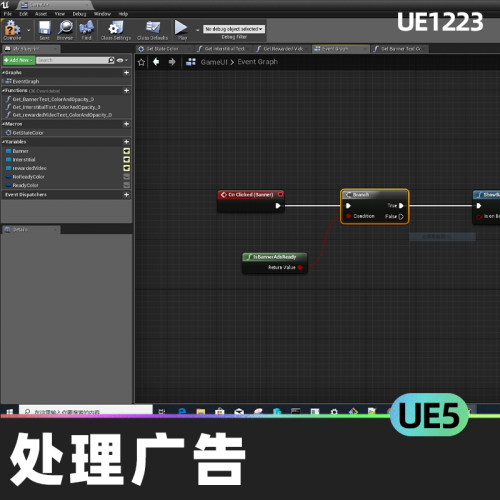Screen dimensions: 500x500
Task: Open the Asset menu
Action: pyautogui.click(x=41, y=14)
